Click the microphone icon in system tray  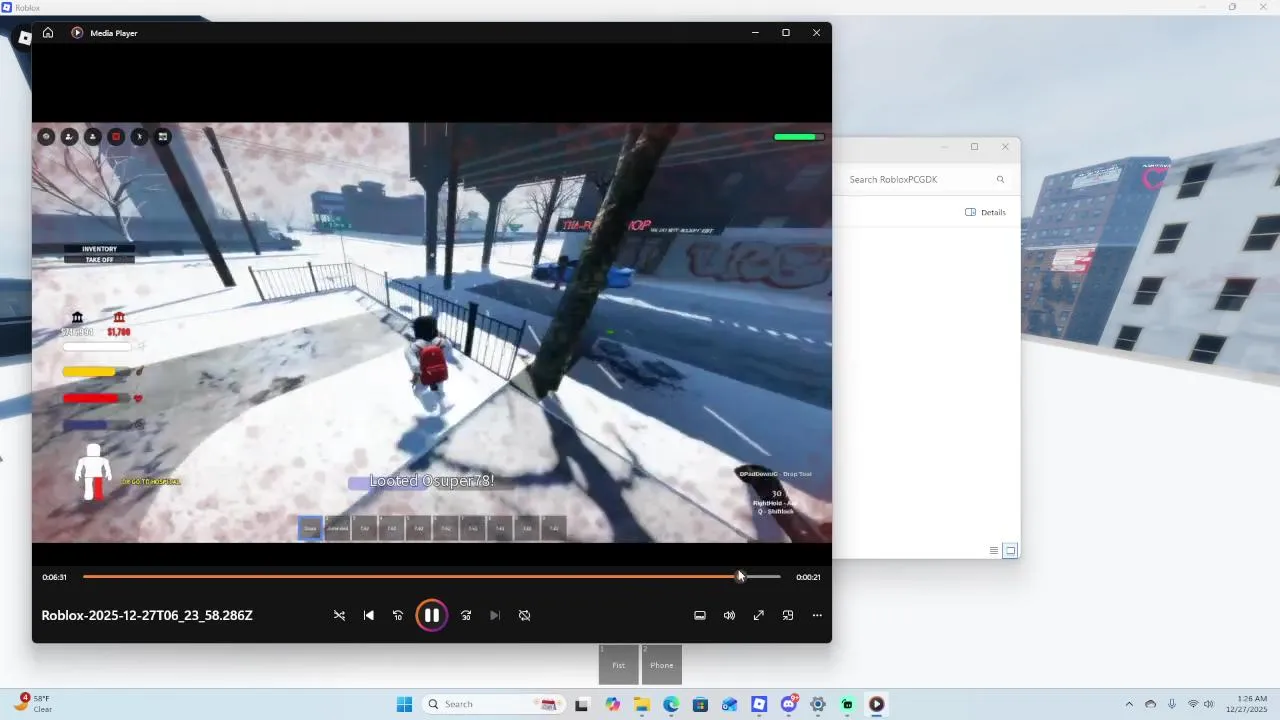coord(1171,704)
